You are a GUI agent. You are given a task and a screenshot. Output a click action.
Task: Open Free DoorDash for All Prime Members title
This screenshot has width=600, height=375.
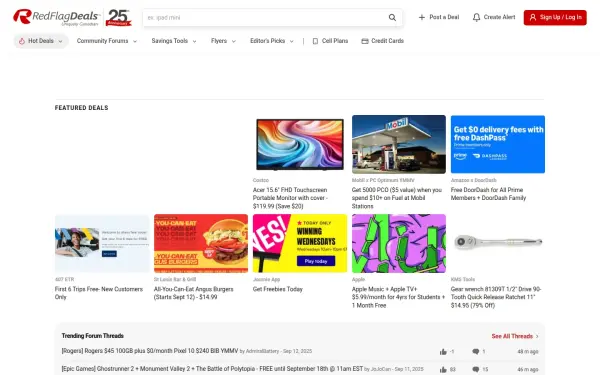tap(488, 194)
